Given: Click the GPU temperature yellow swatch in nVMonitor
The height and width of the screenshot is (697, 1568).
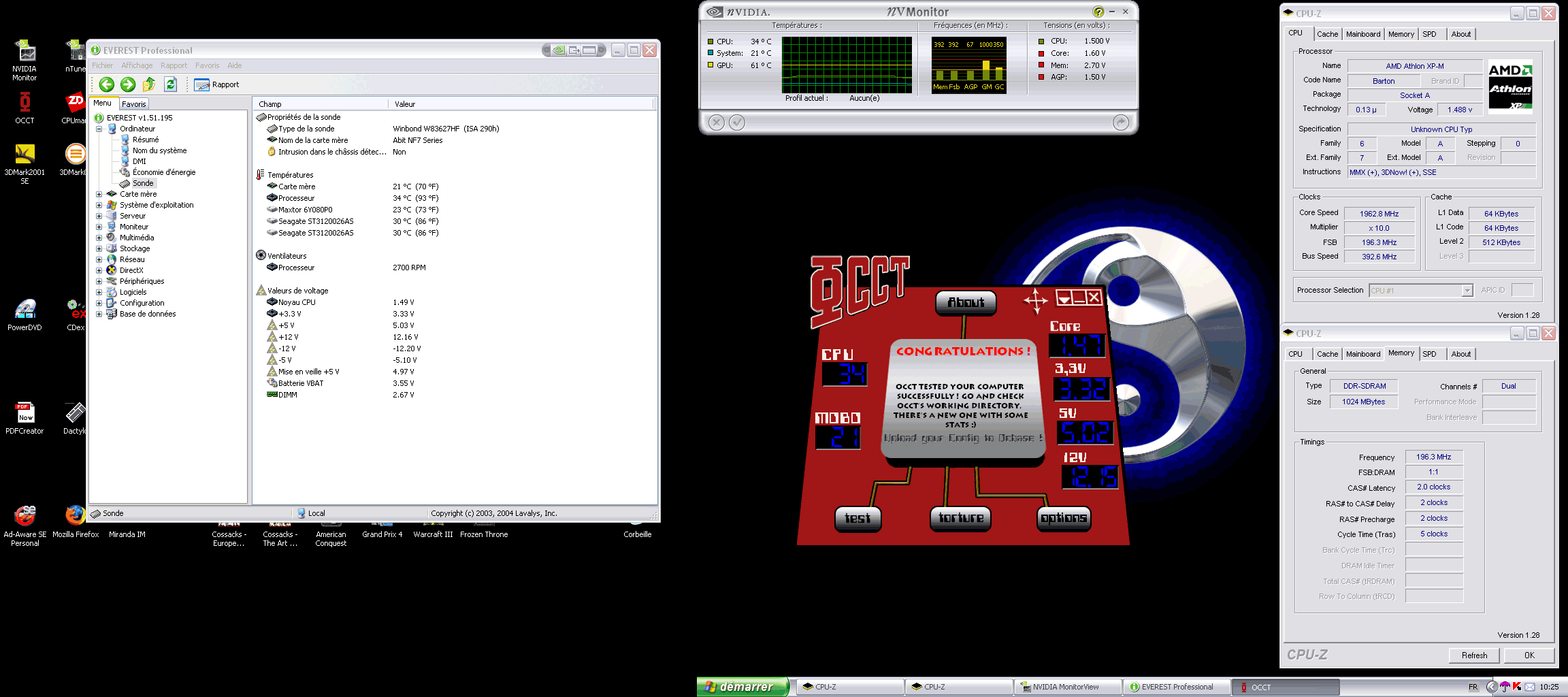Looking at the screenshot, I should 710,65.
